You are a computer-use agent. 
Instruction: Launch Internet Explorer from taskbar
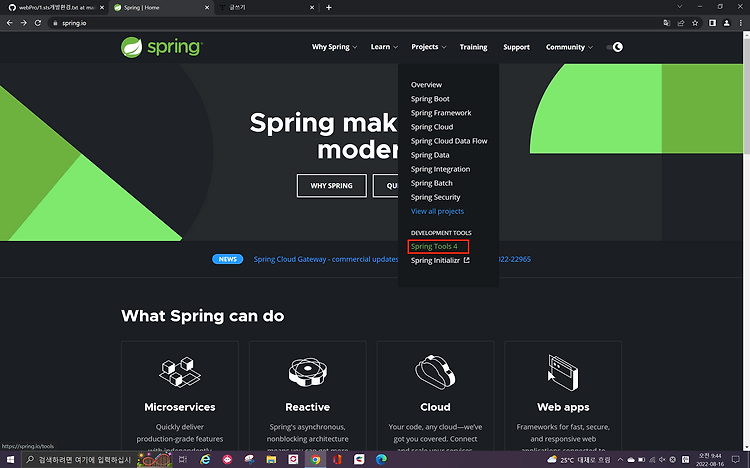tap(205, 459)
